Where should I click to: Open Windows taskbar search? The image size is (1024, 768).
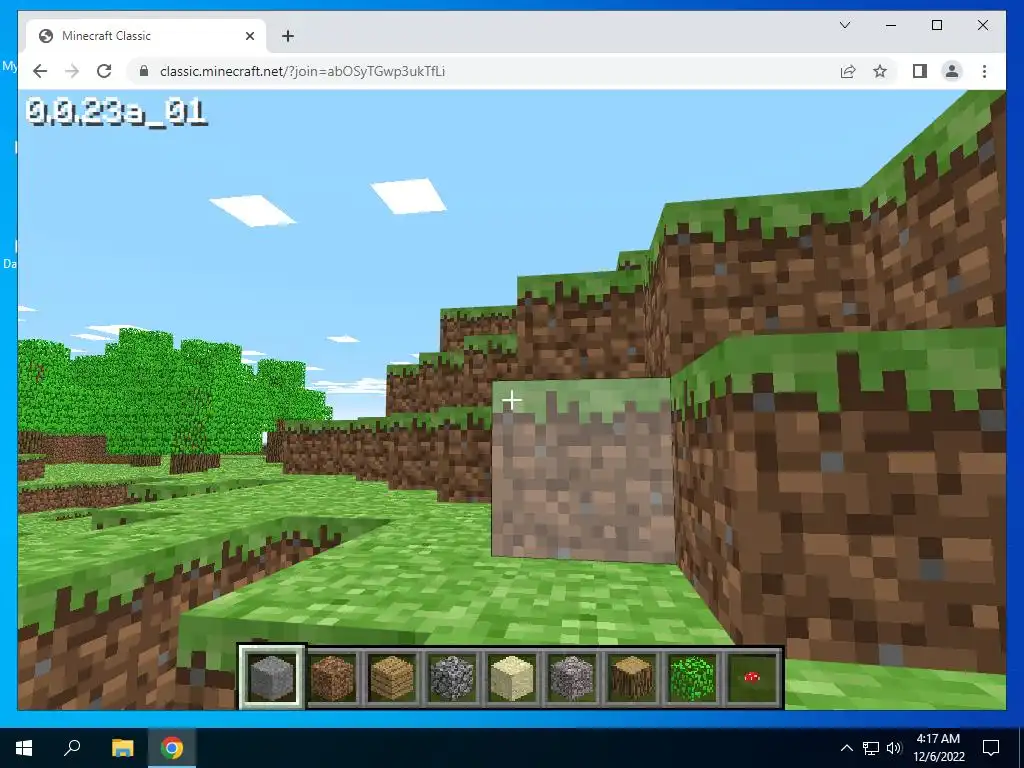72,748
